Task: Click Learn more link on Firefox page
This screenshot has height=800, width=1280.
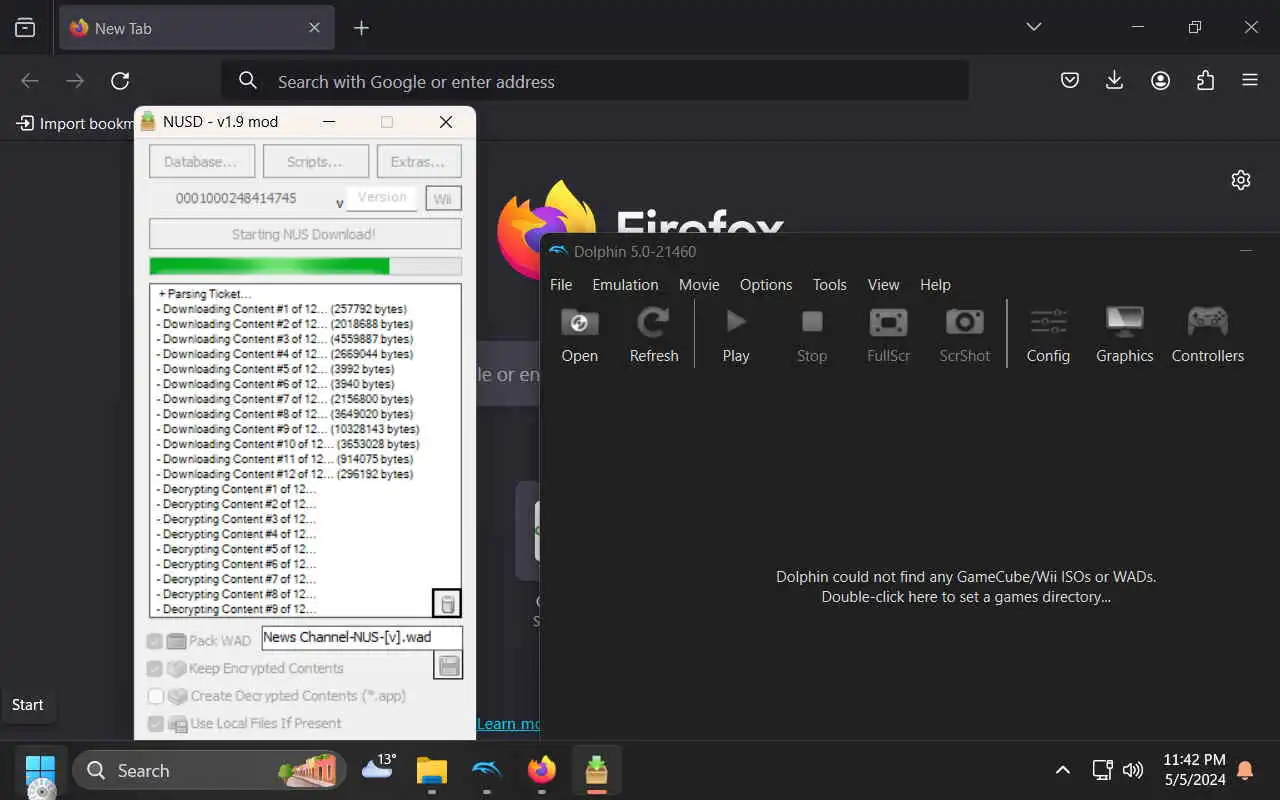Action: (508, 724)
